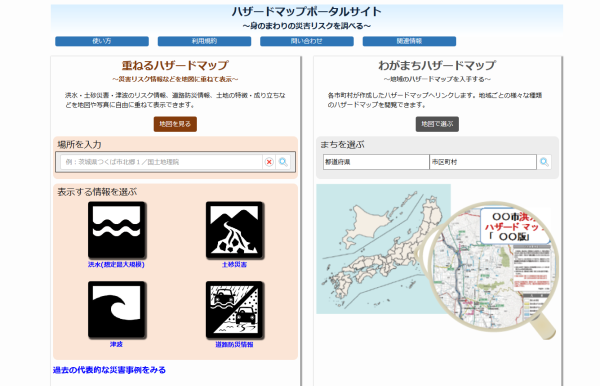This screenshot has width=600, height=386.
Task: Clear the location input with red X
Action: tap(269, 162)
